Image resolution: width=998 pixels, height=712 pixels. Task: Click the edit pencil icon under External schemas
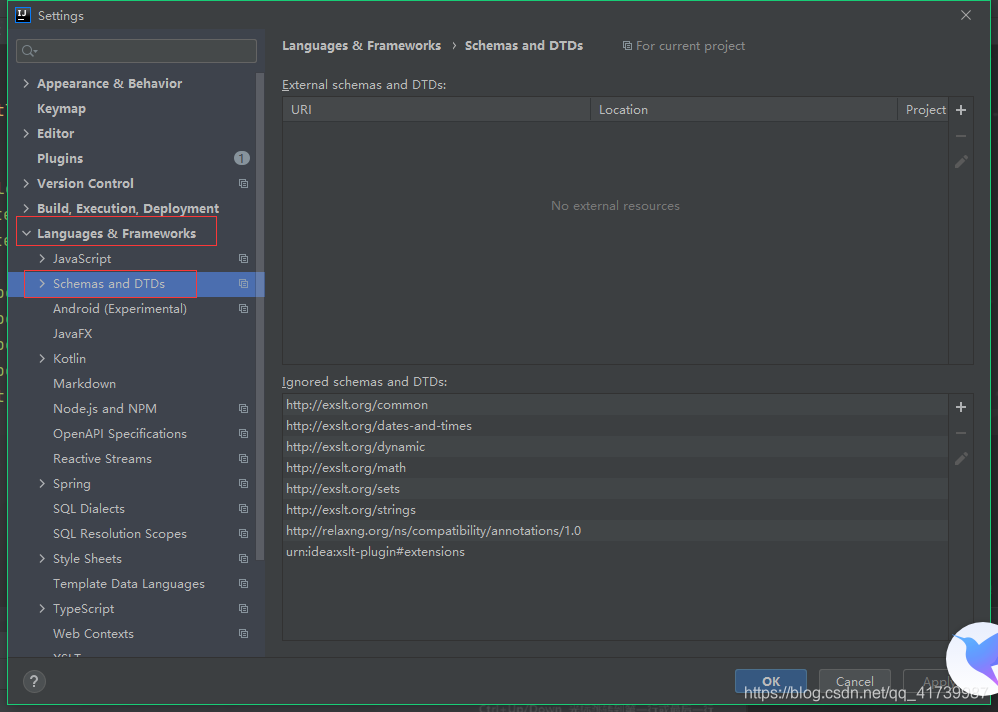click(x=961, y=162)
